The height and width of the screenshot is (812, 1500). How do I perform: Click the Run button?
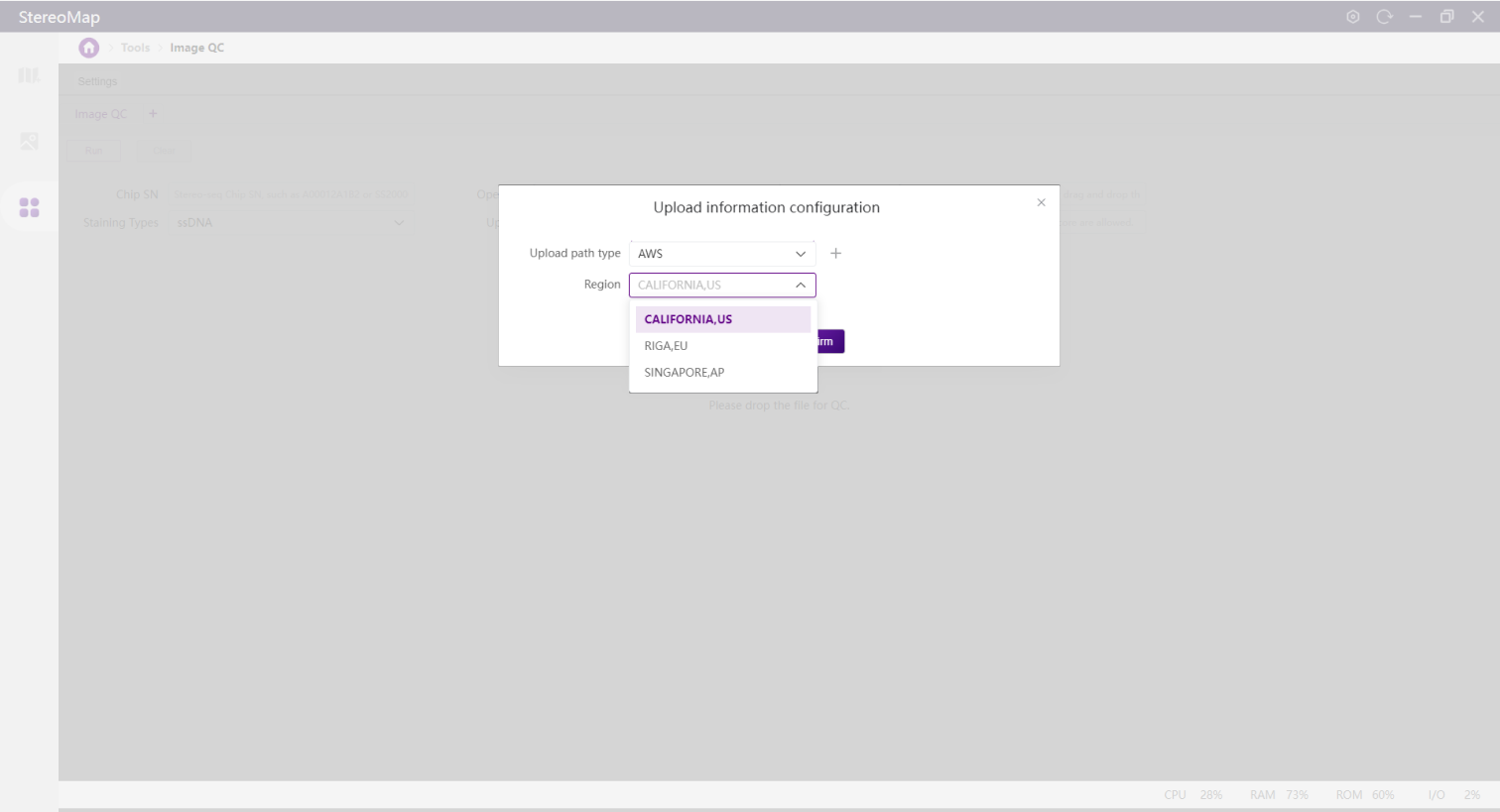pyautogui.click(x=93, y=151)
